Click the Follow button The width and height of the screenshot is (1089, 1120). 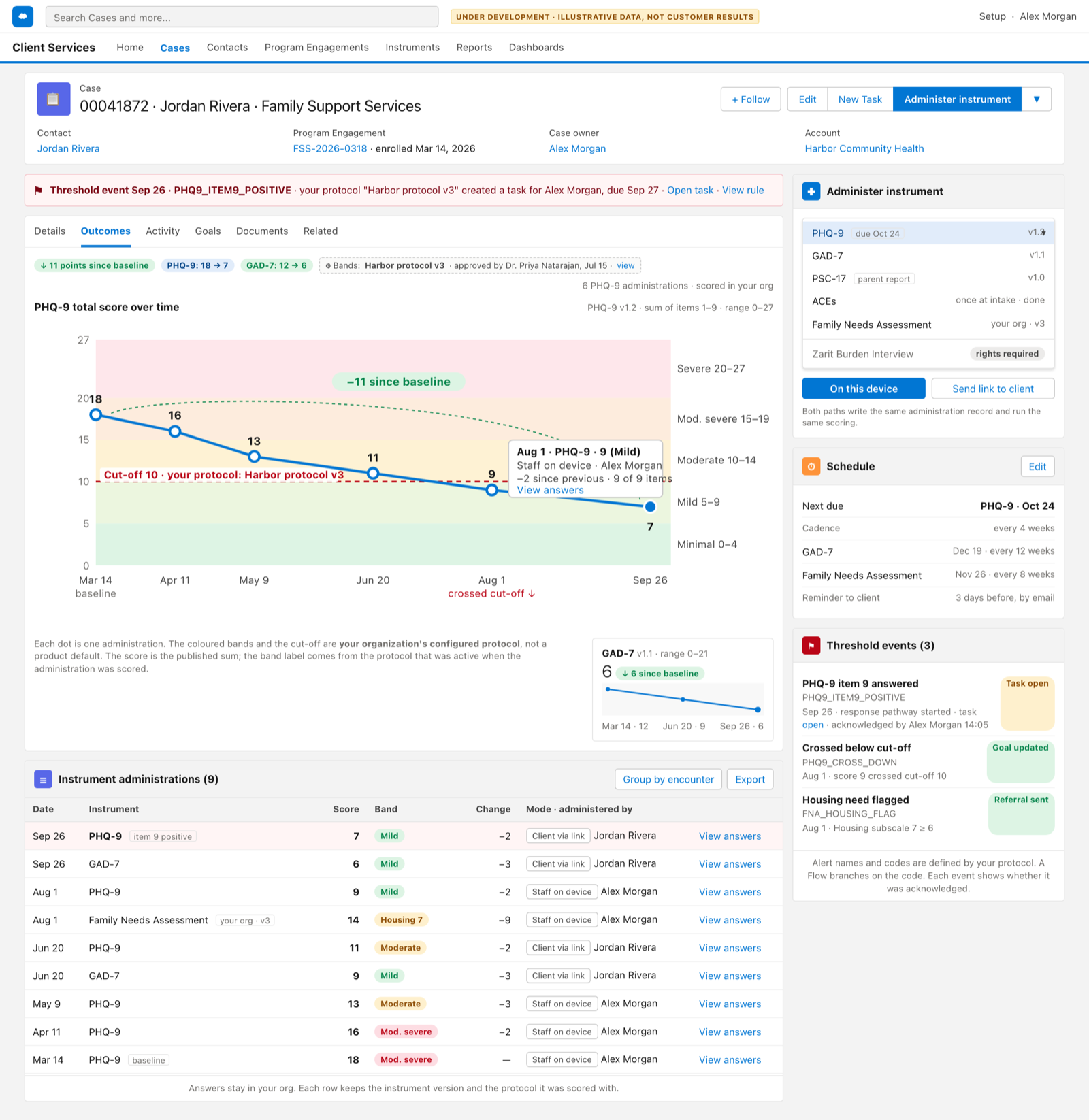[751, 99]
